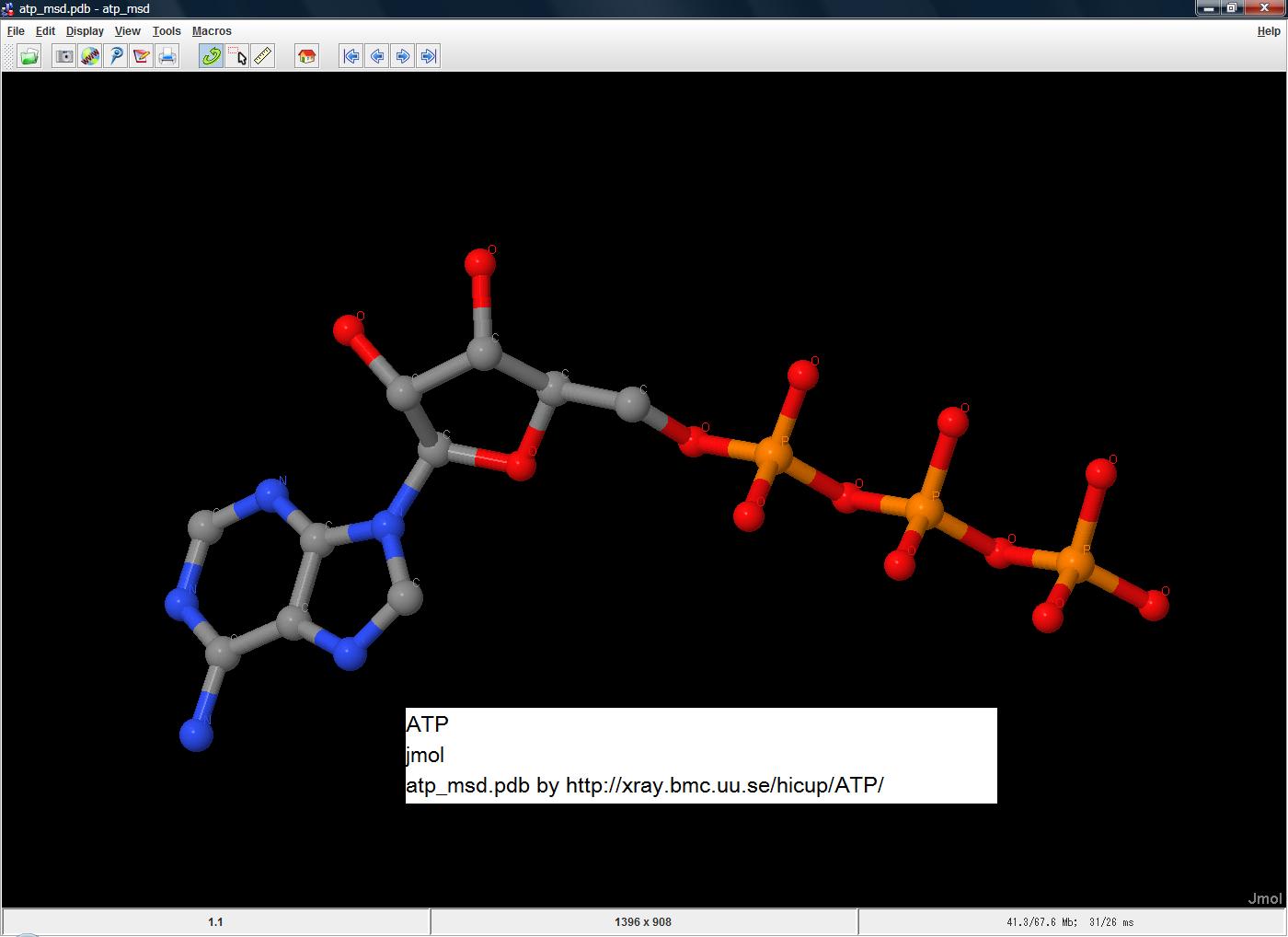The width and height of the screenshot is (1288, 937).
Task: Open the Macros menu
Action: pos(212,30)
